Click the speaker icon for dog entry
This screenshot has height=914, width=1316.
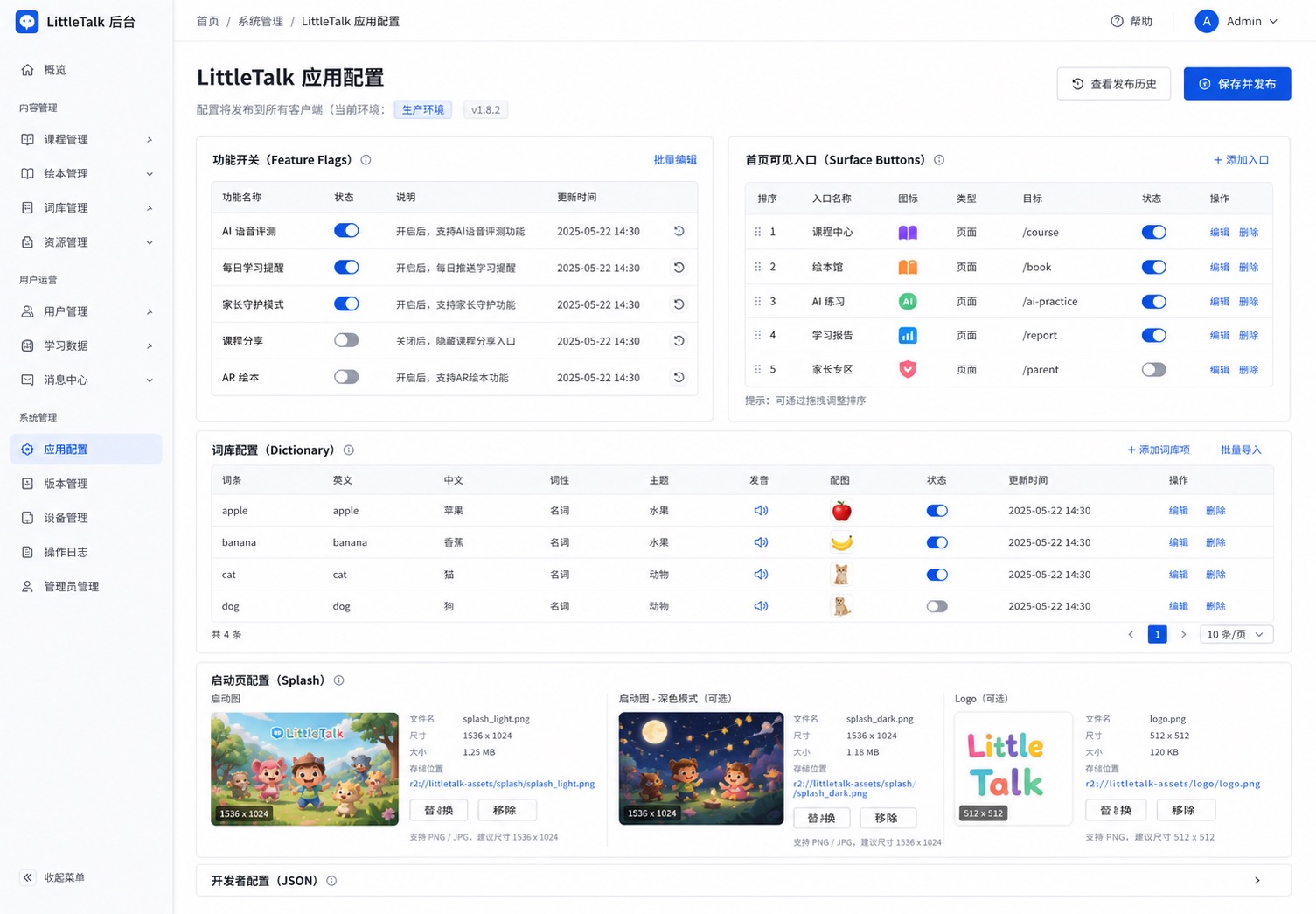click(x=761, y=606)
